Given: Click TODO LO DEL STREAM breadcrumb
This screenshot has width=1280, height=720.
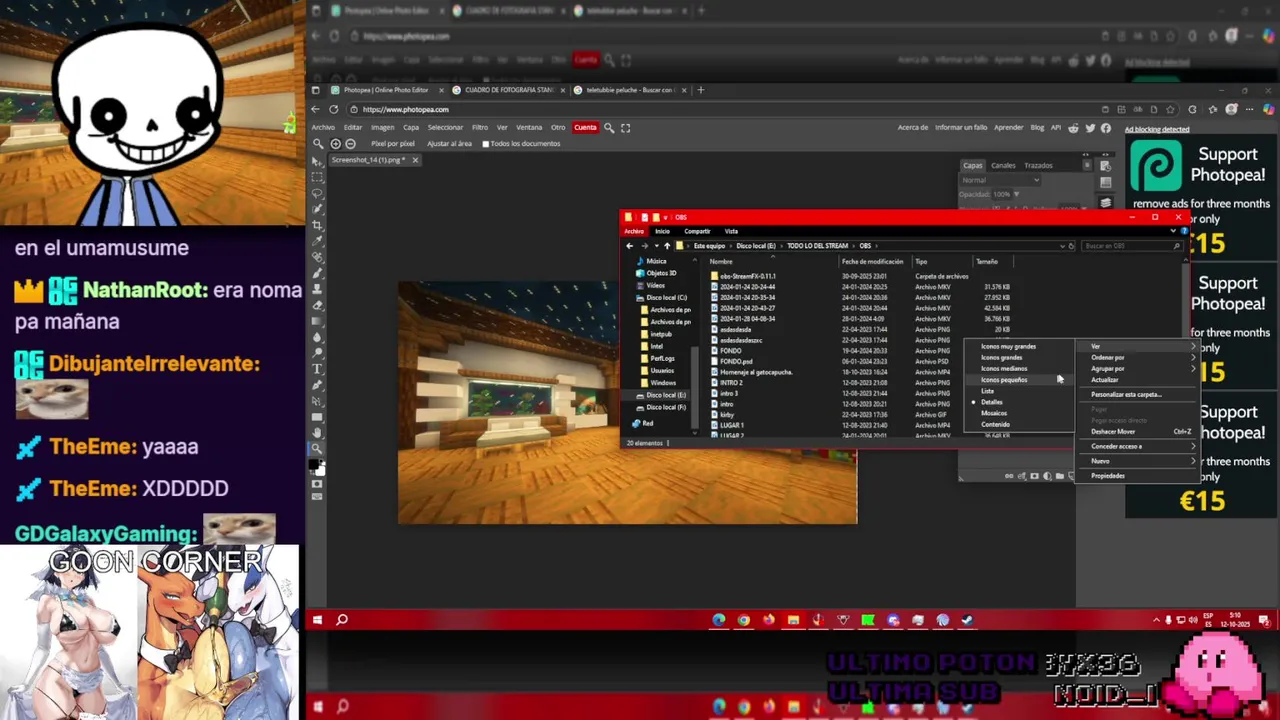Looking at the screenshot, I should click(817, 246).
